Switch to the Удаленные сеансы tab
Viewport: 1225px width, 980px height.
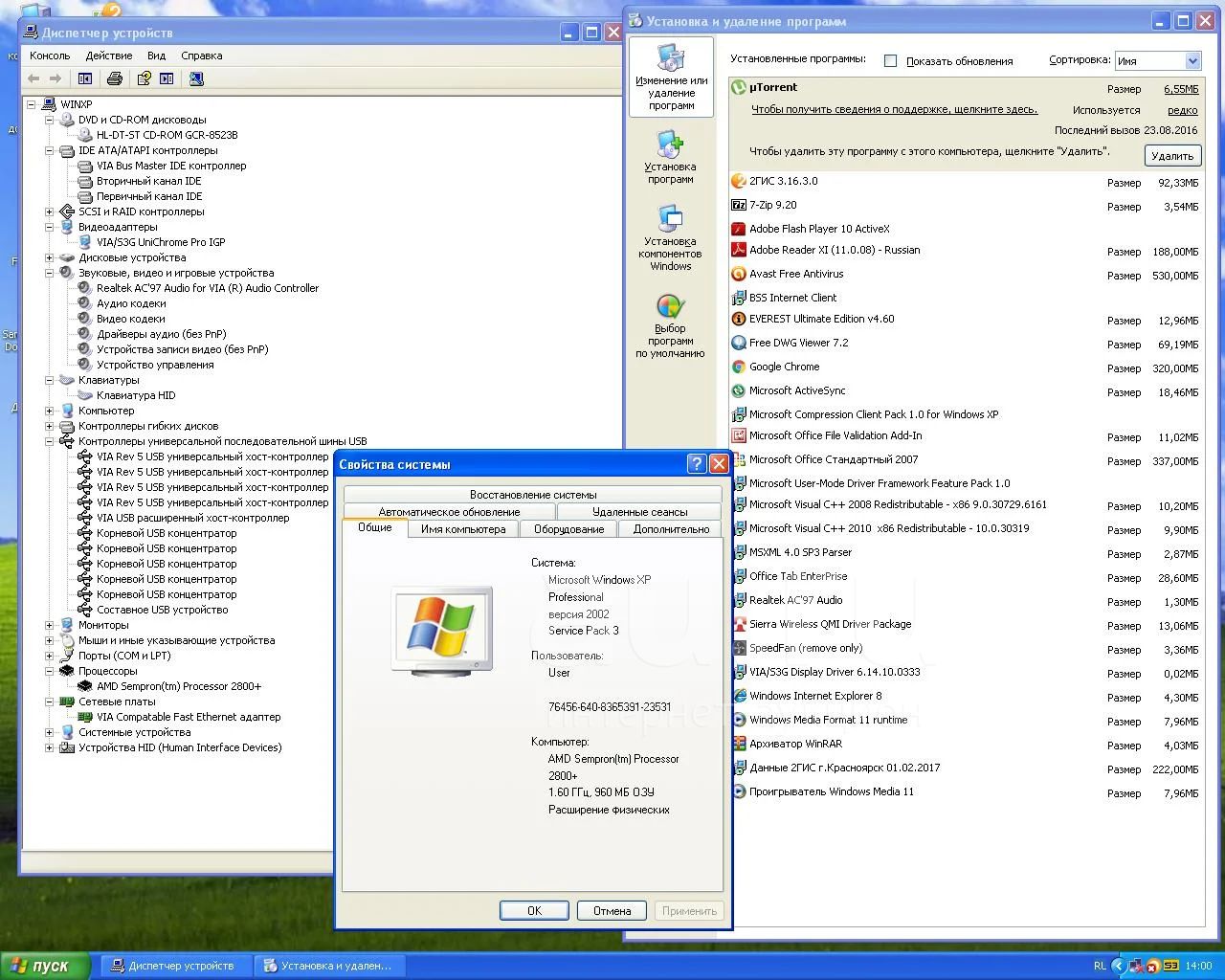(x=639, y=512)
